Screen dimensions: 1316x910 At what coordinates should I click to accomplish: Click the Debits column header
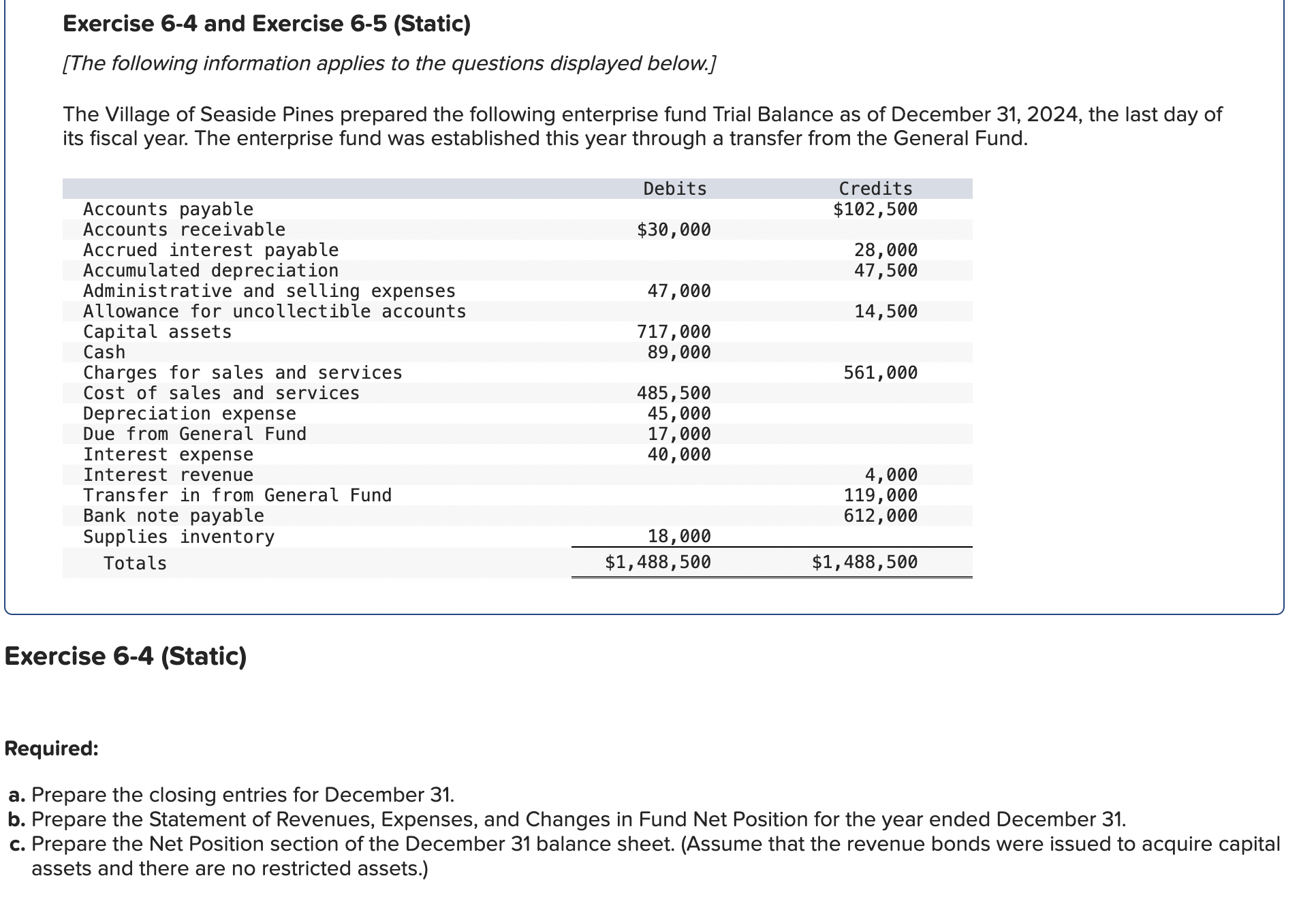674,189
